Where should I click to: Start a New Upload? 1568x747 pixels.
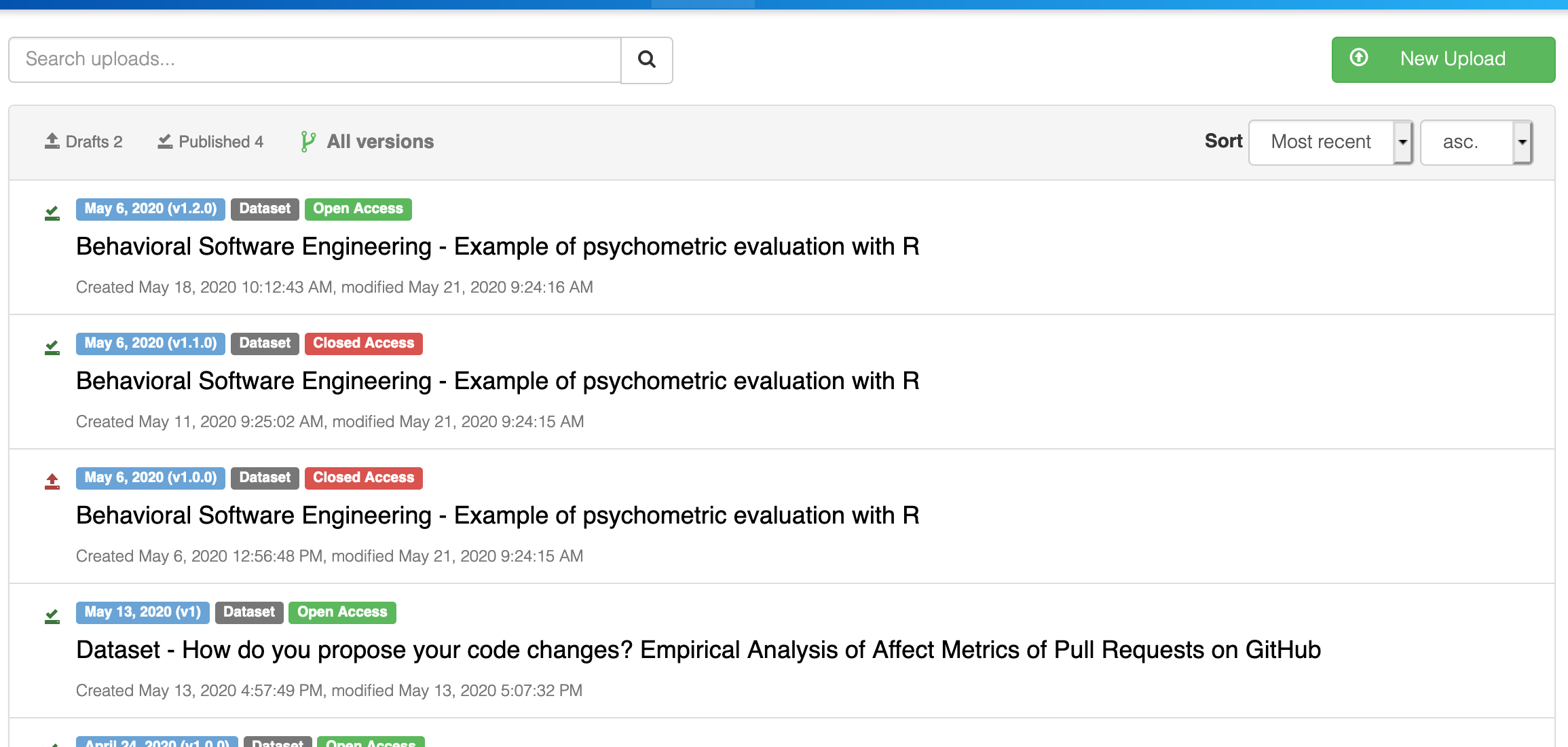click(1443, 60)
